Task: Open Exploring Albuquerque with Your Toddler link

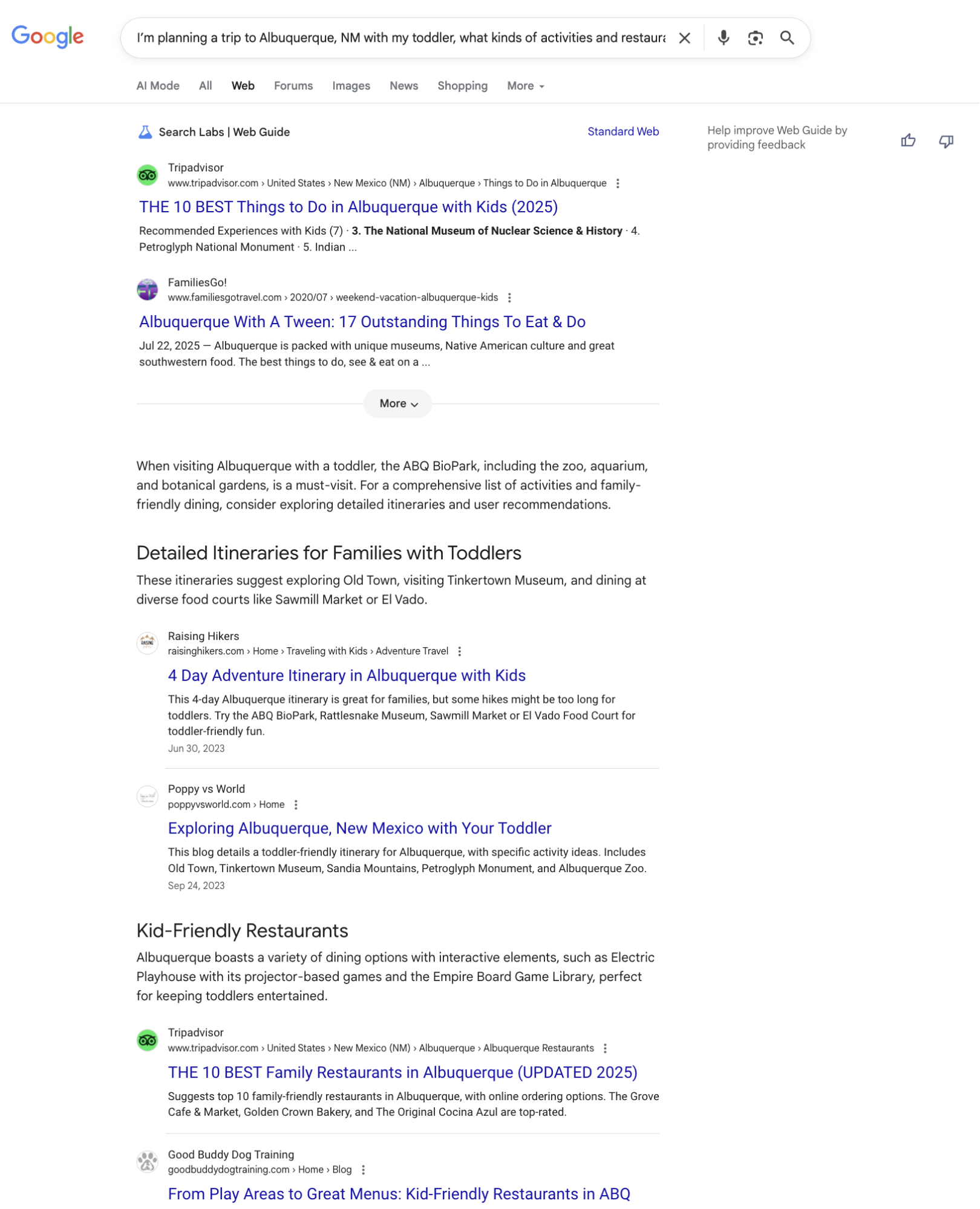Action: [x=360, y=829]
